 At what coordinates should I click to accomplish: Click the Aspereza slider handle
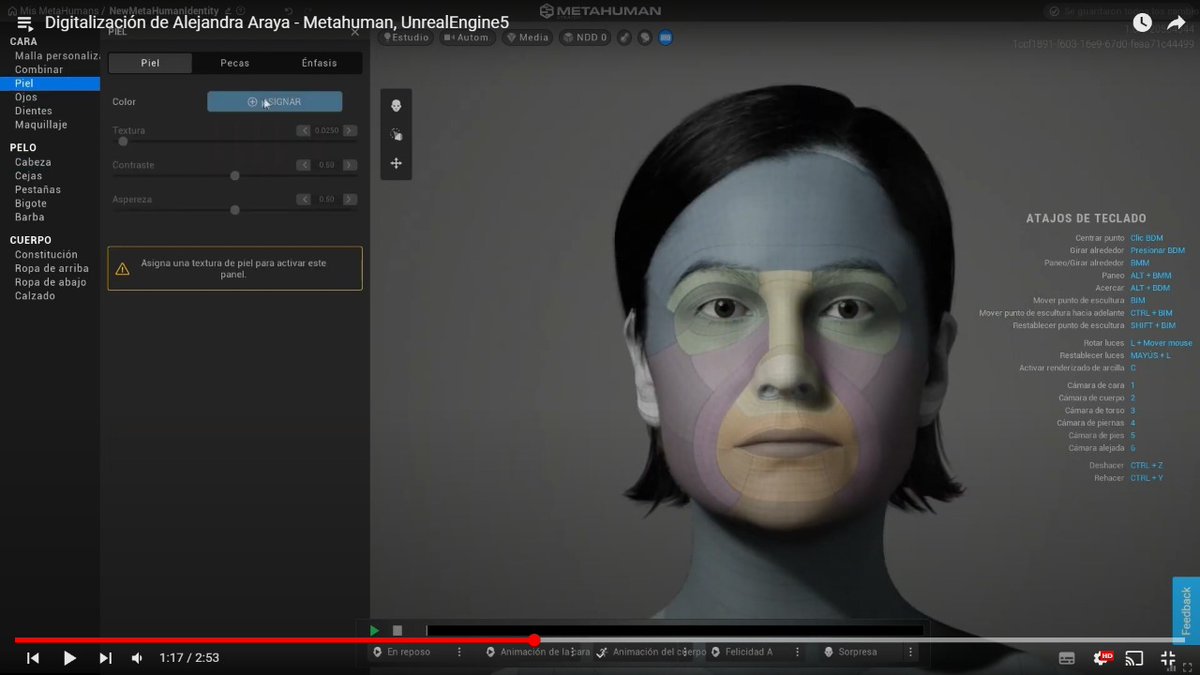click(235, 210)
